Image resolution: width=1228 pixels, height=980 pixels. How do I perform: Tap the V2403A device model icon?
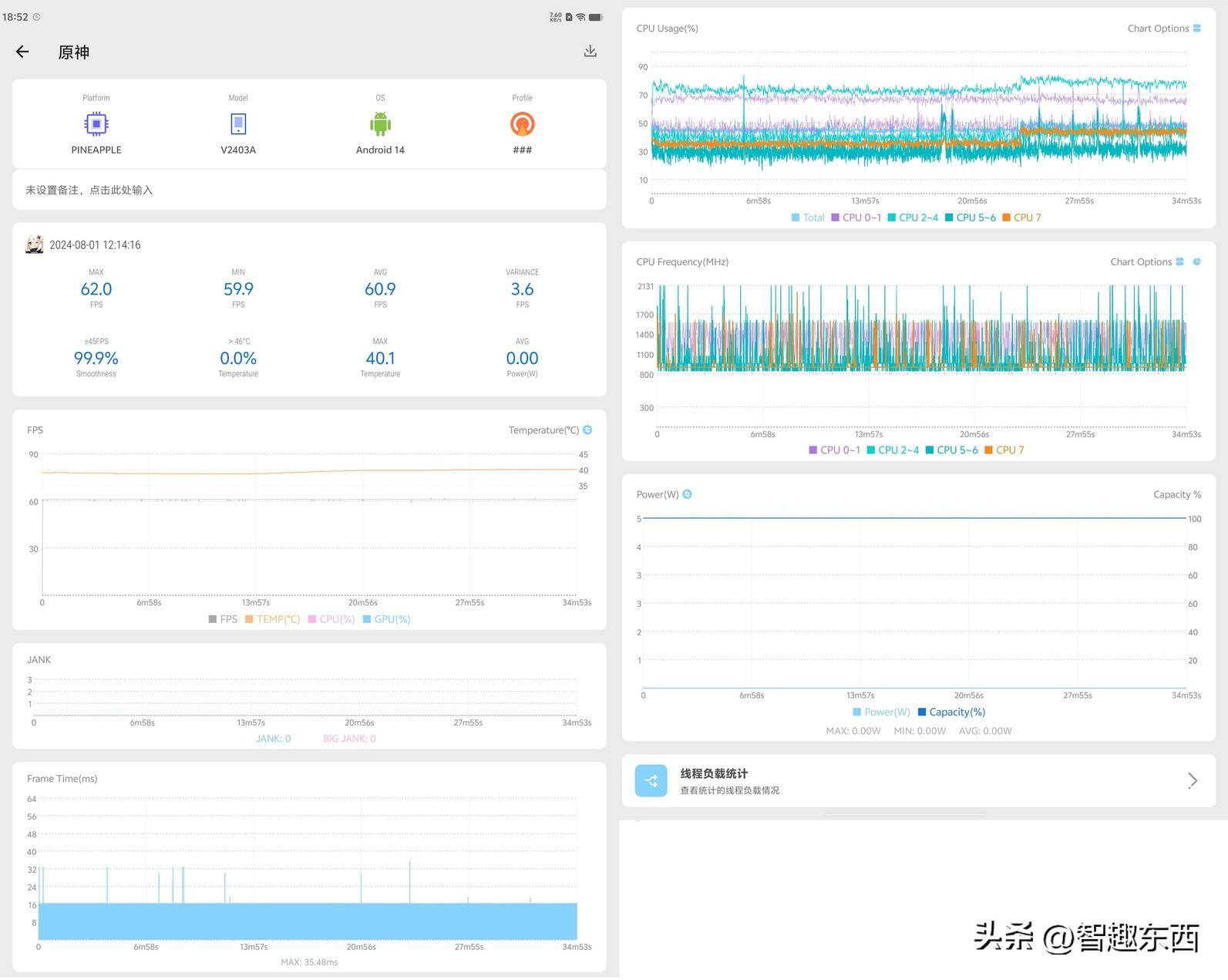[x=238, y=124]
